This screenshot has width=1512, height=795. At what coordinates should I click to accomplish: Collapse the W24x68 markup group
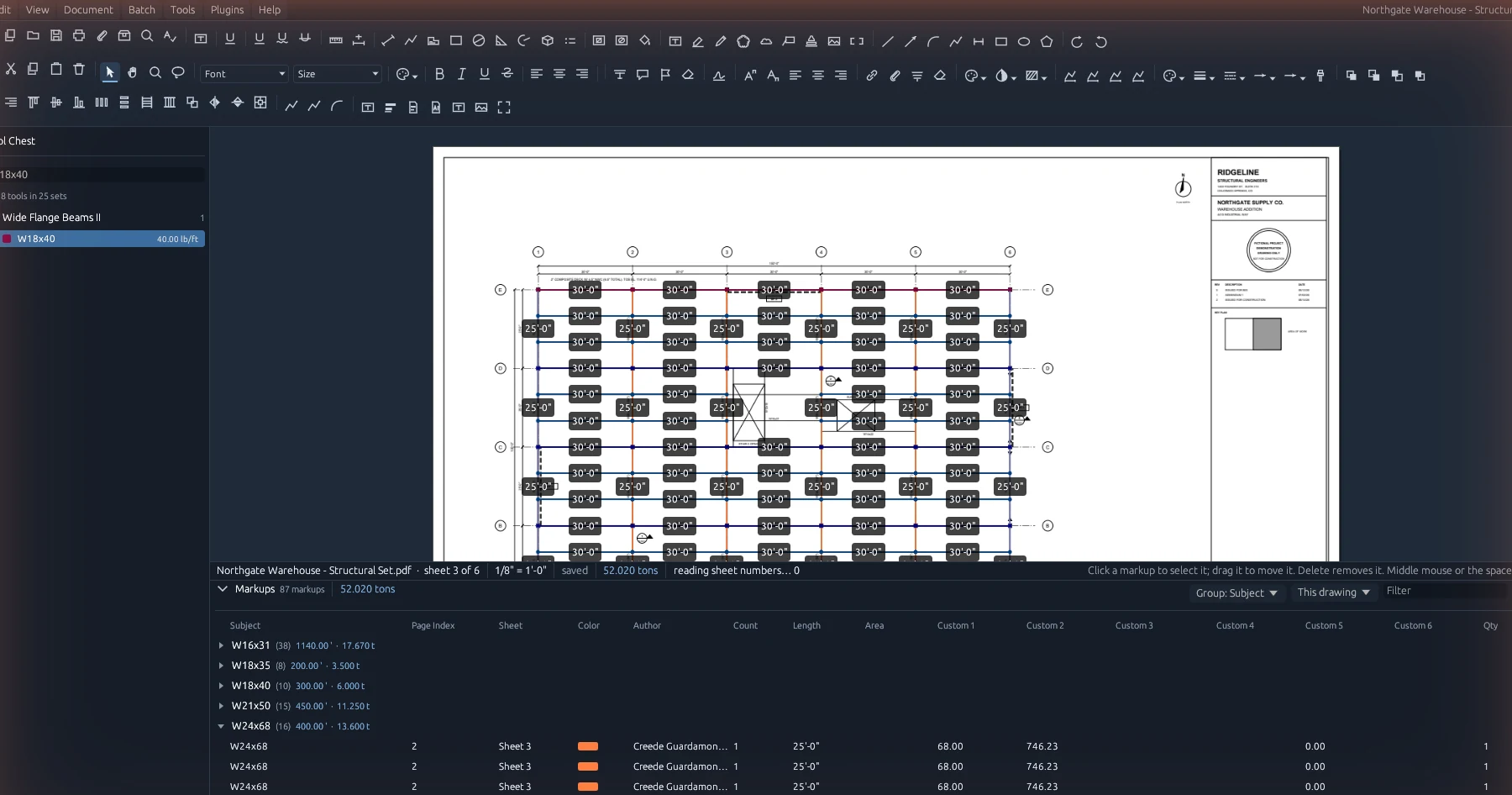(221, 726)
